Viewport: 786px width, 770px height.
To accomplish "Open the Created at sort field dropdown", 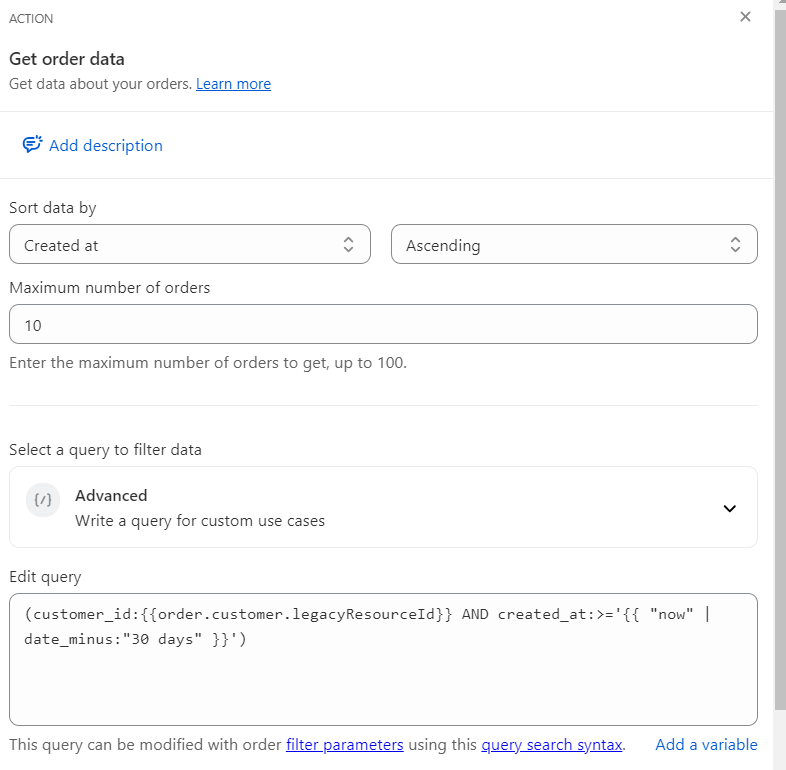I will (x=189, y=245).
